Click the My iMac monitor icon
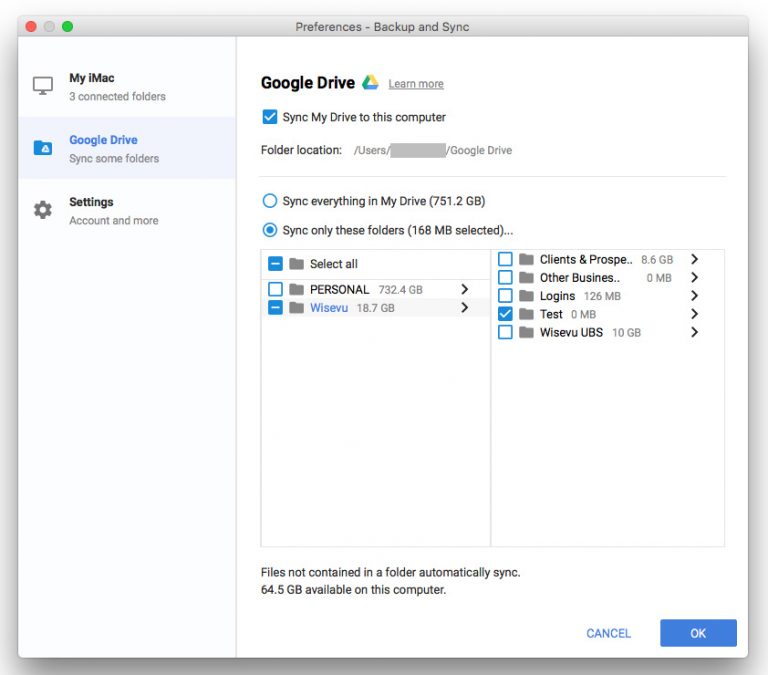The width and height of the screenshot is (768, 675). click(x=43, y=86)
